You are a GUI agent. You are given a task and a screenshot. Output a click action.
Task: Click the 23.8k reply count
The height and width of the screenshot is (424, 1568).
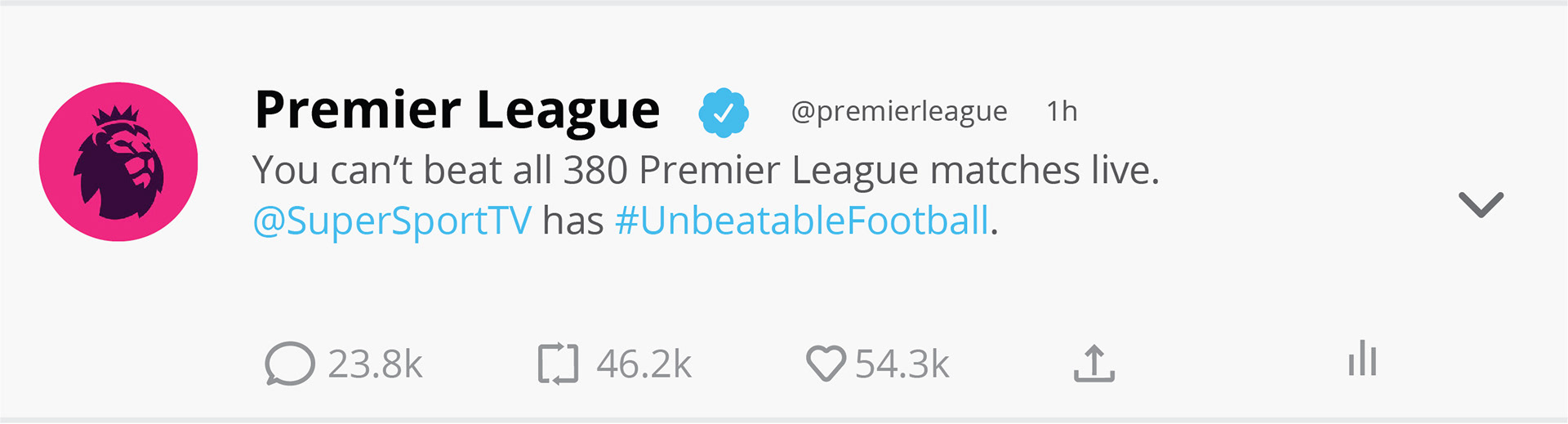point(376,364)
